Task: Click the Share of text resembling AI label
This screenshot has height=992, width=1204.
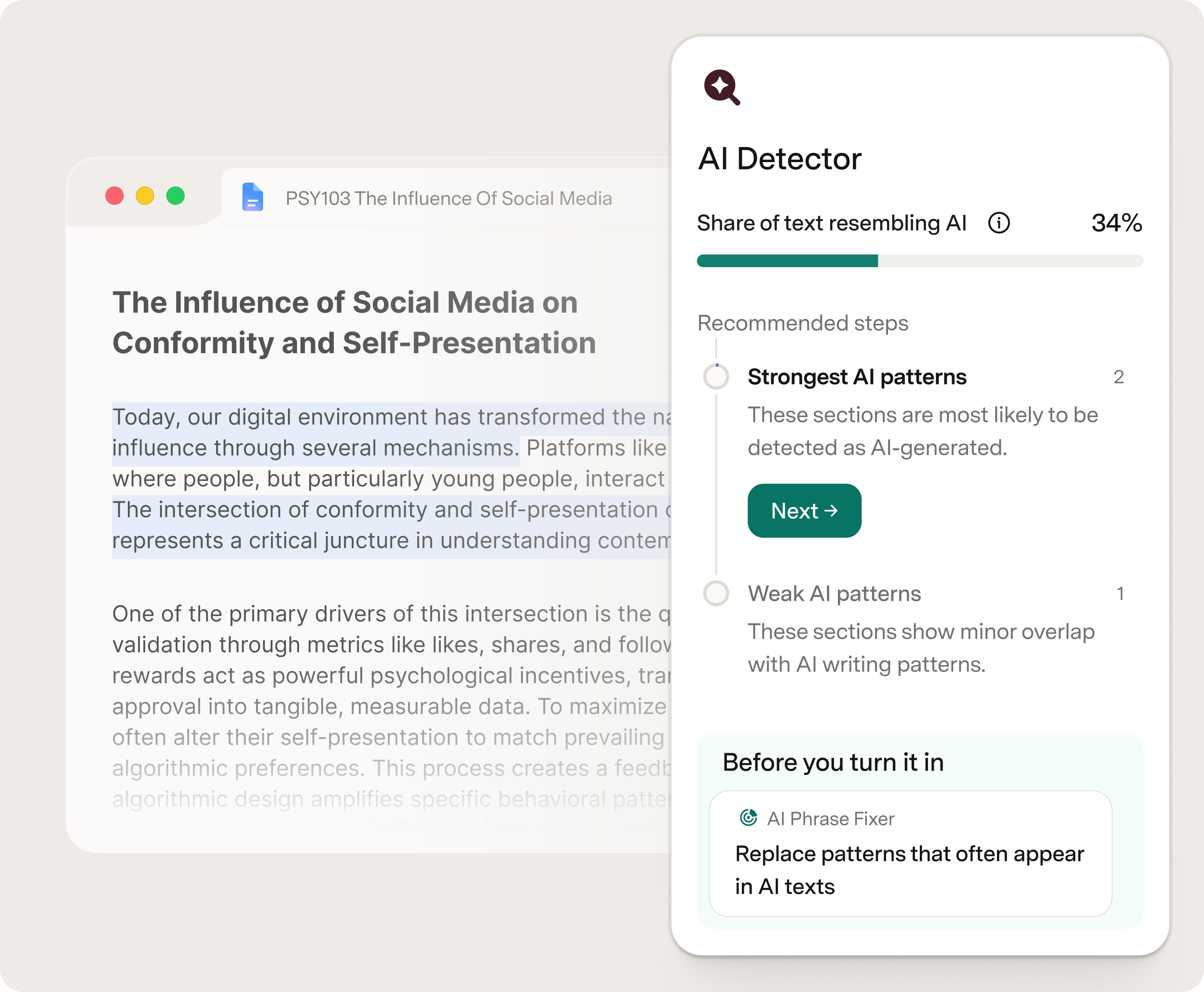Action: click(832, 223)
